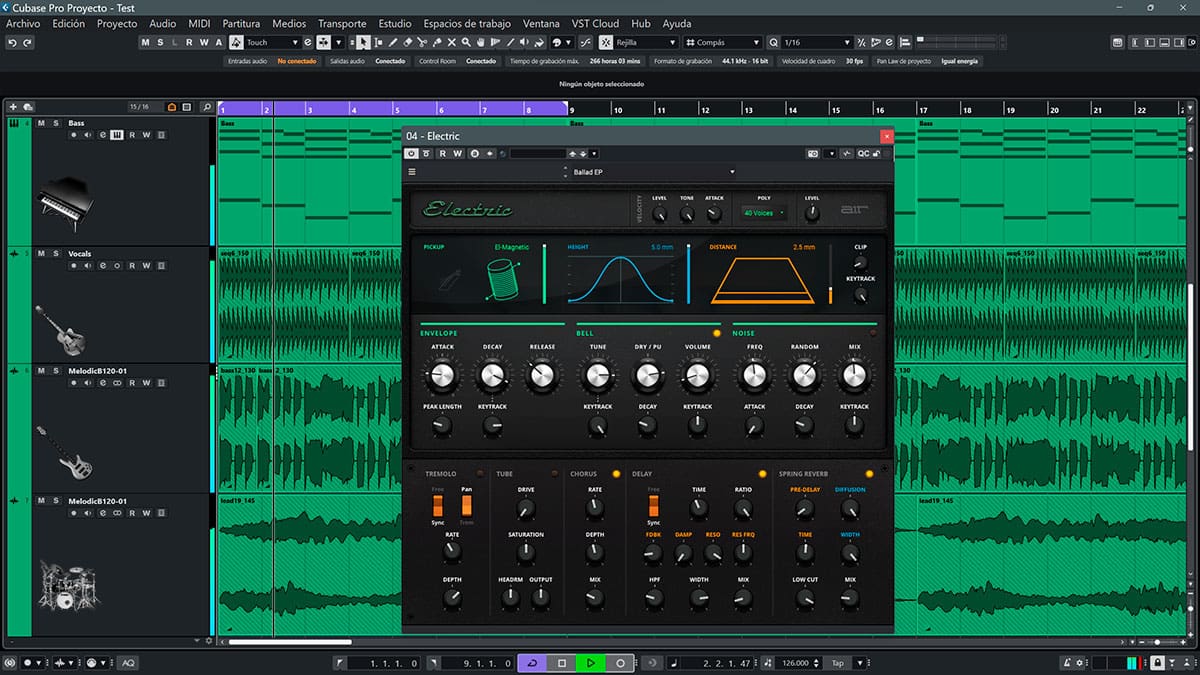Viewport: 1200px width, 675px height.
Task: Toggle the Delay effect on/off light
Action: [763, 474]
